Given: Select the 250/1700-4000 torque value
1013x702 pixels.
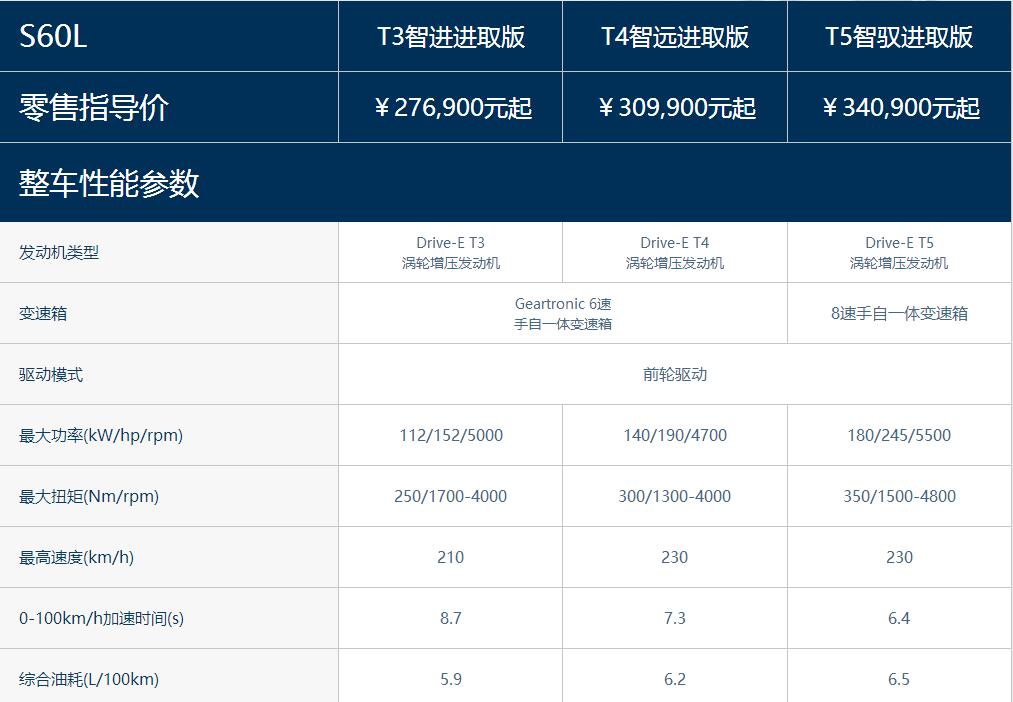Looking at the screenshot, I should [451, 496].
